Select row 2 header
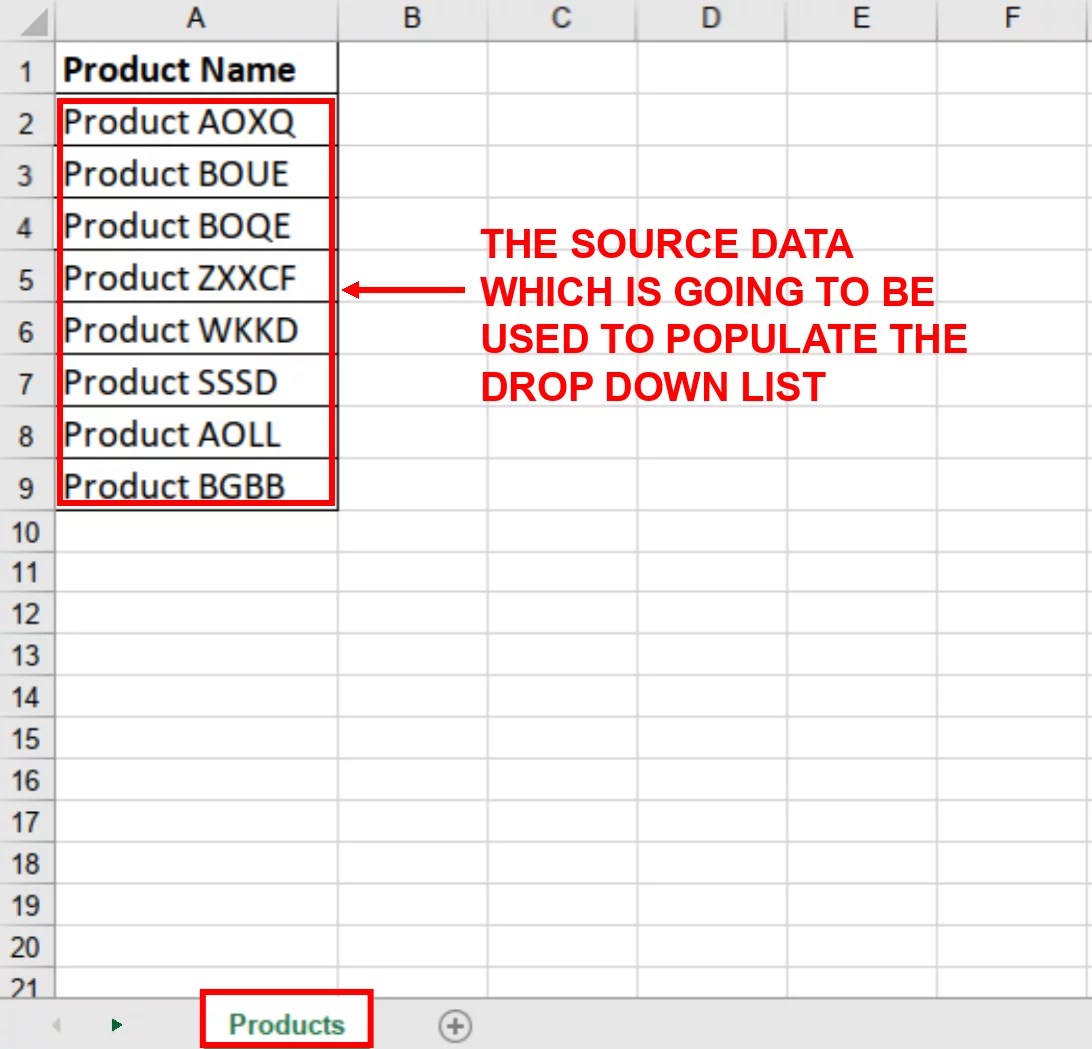The width and height of the screenshot is (1092, 1049). (x=26, y=121)
